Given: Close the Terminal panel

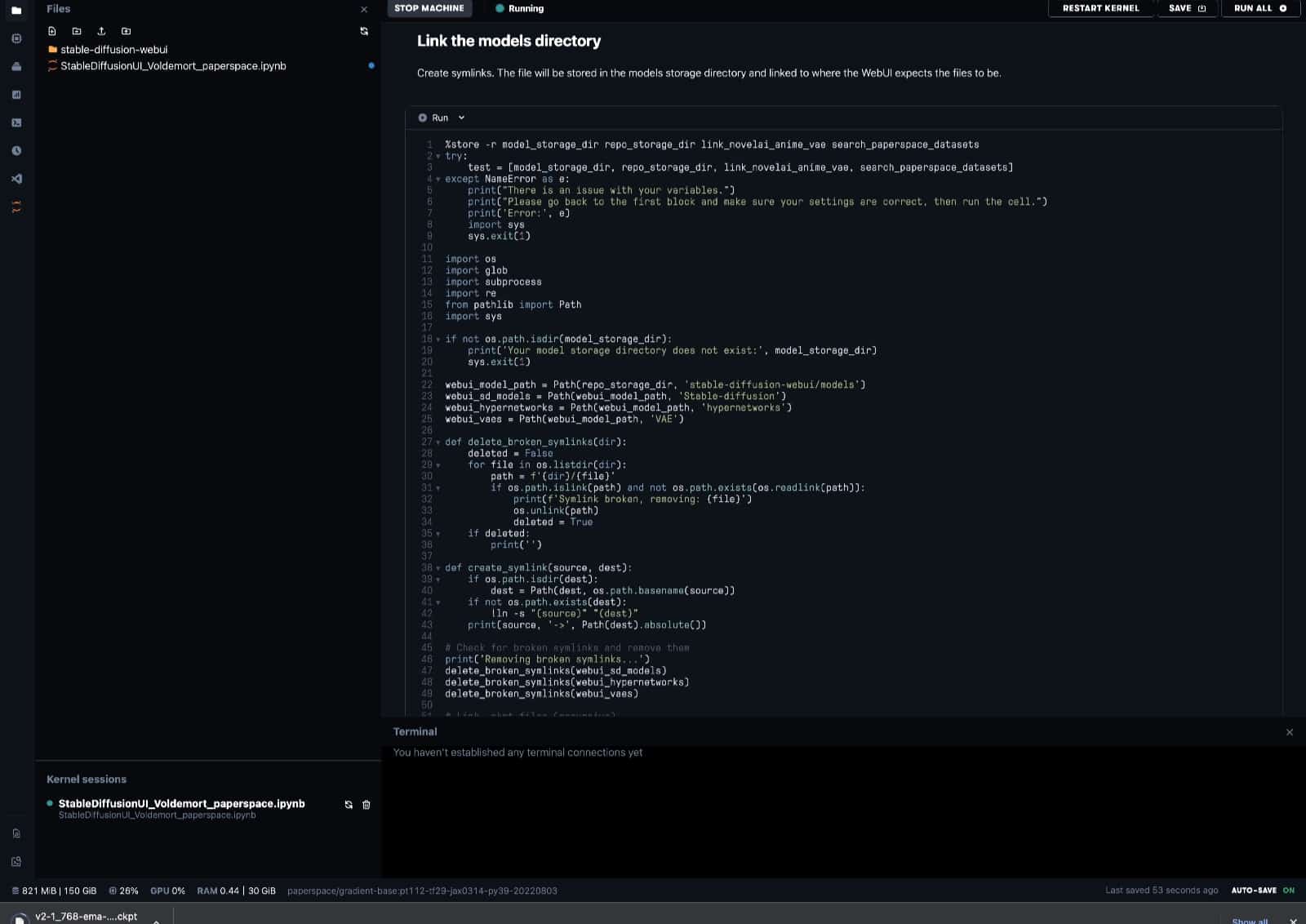Looking at the screenshot, I should 1290,732.
